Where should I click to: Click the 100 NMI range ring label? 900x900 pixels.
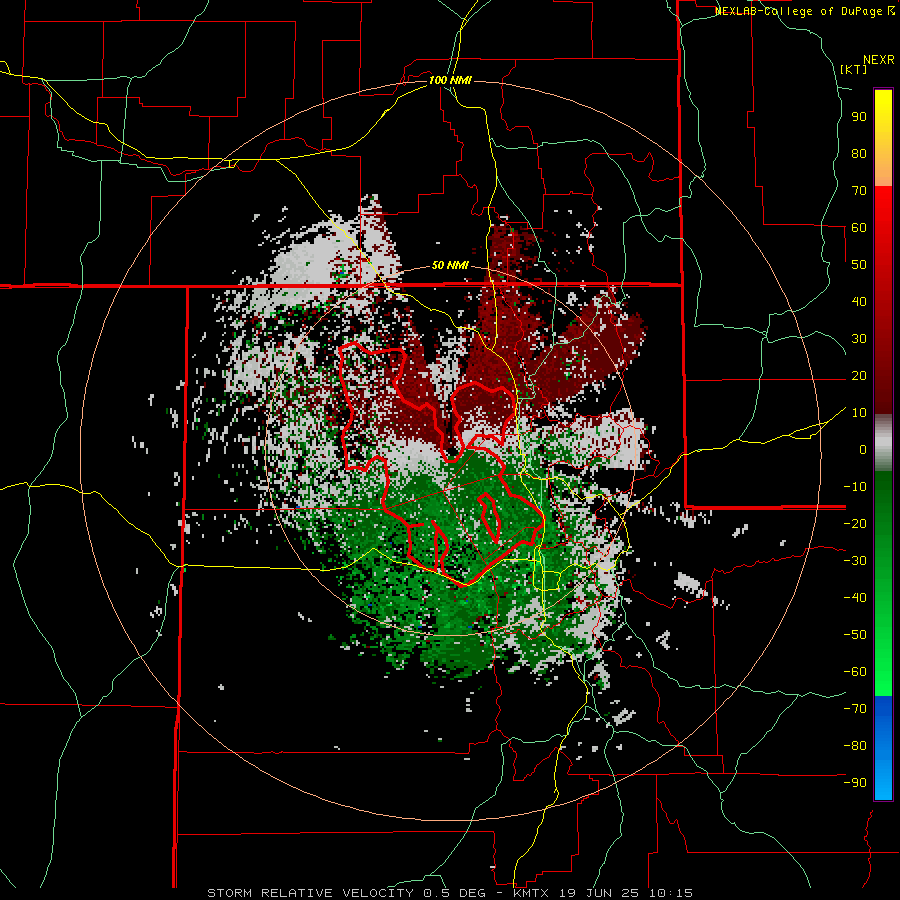tap(450, 80)
